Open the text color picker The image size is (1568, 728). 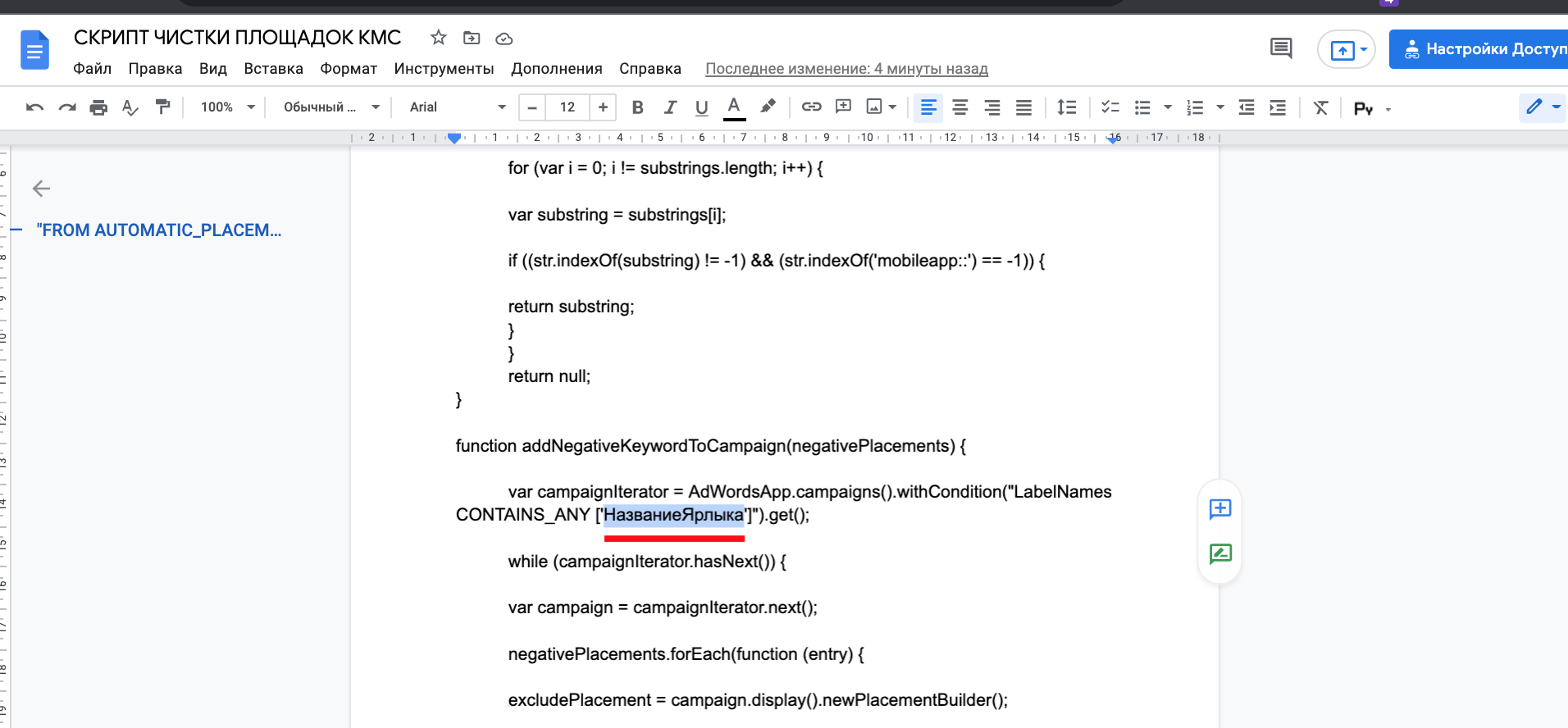[x=734, y=107]
